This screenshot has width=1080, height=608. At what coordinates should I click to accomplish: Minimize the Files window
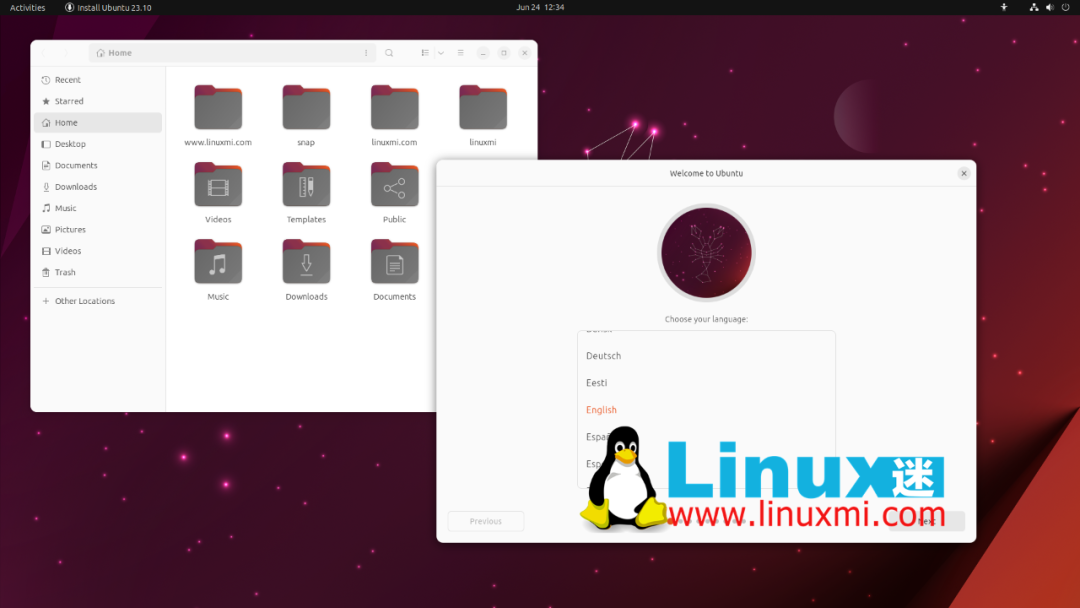(483, 53)
